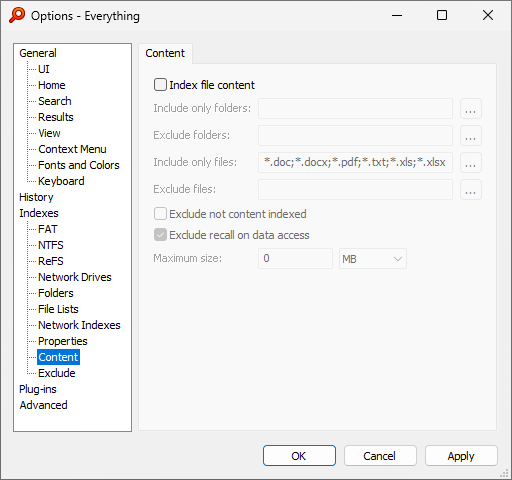The image size is (512, 480).
Task: Close the Options - Everything window
Action: (x=488, y=15)
